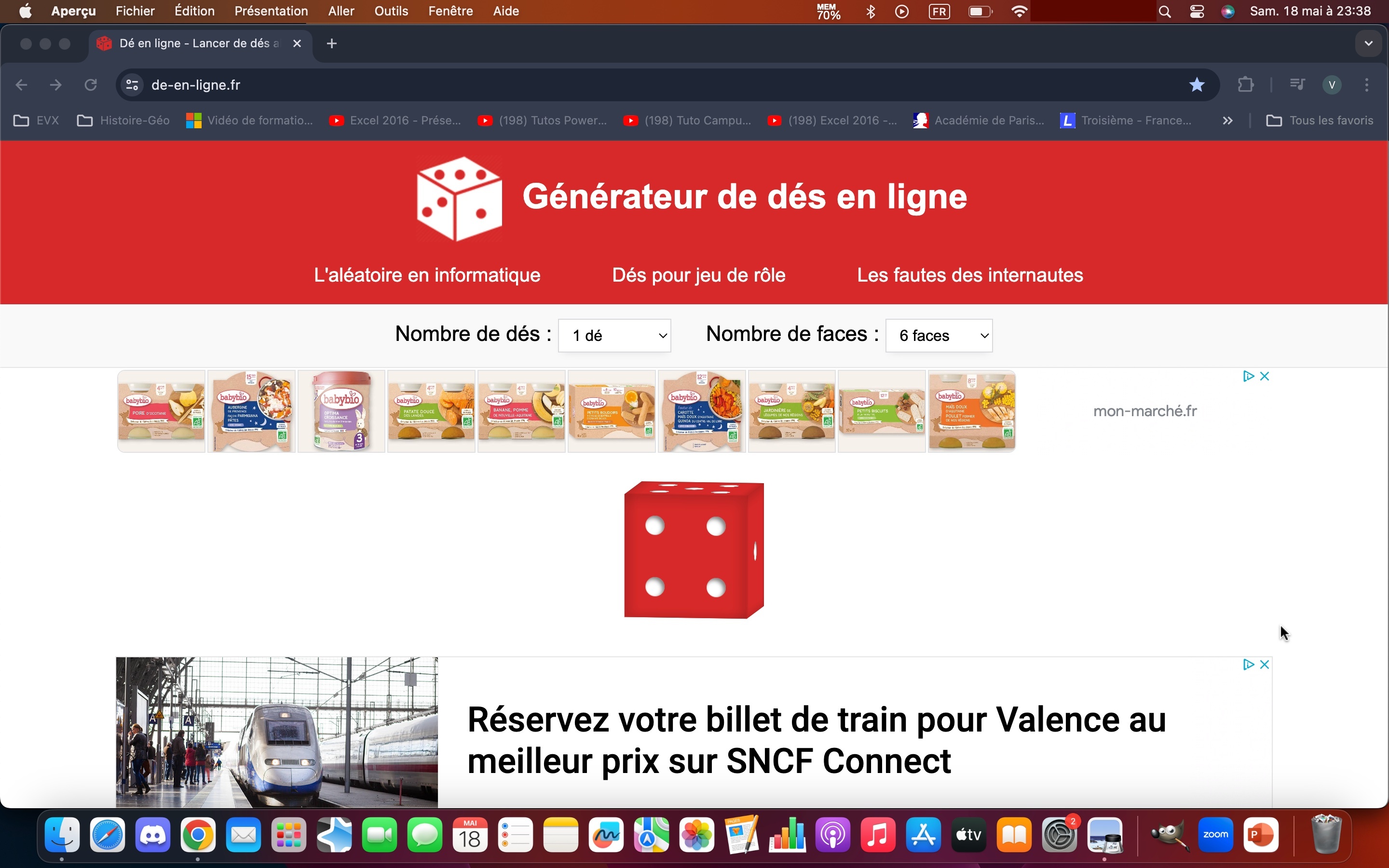Screen dimensions: 1389x868
Task: Reload the page
Action: (91, 85)
